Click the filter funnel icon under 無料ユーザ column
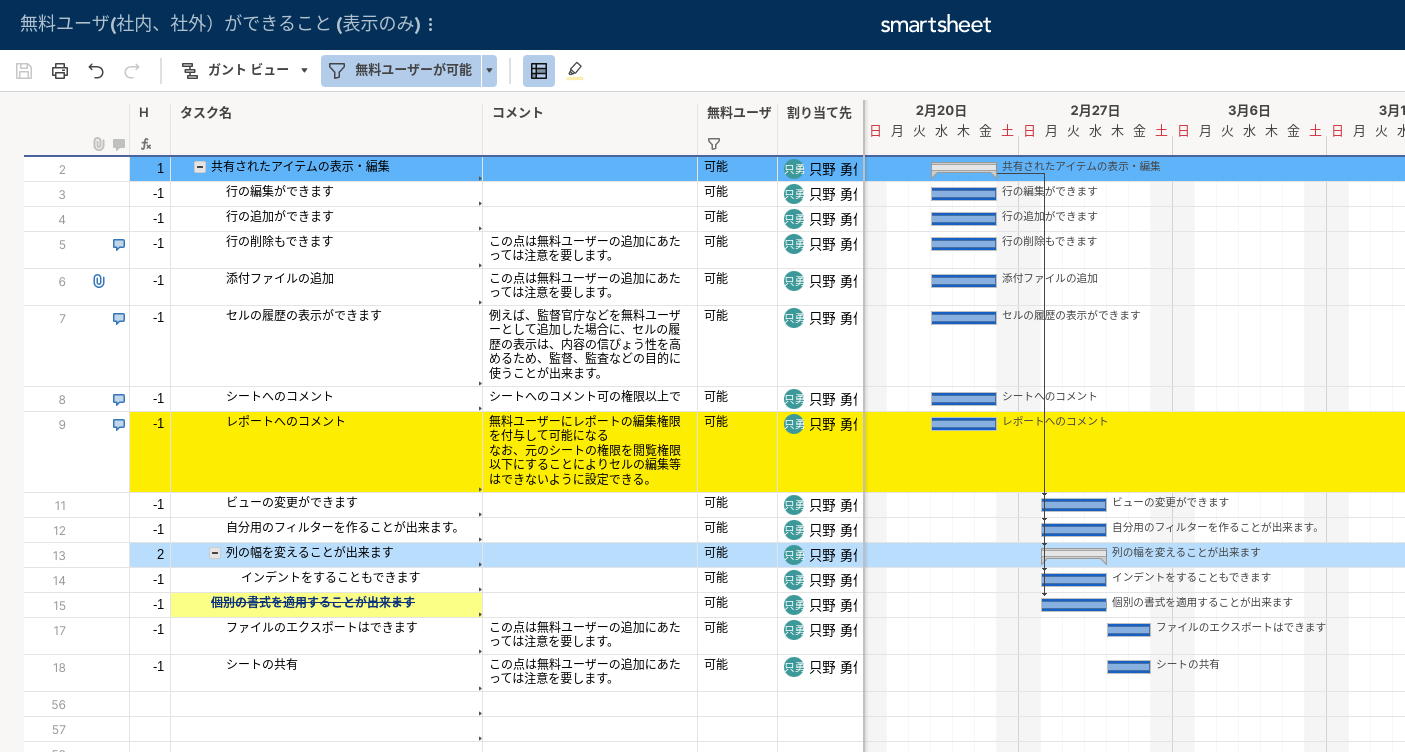Viewport: 1405px width, 752px height. point(713,144)
